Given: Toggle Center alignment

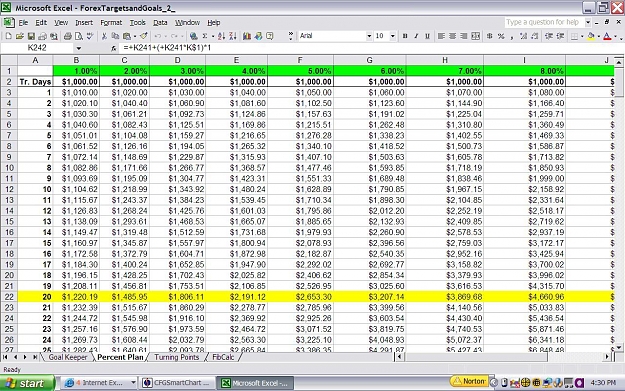Looking at the screenshot, I should (452, 36).
